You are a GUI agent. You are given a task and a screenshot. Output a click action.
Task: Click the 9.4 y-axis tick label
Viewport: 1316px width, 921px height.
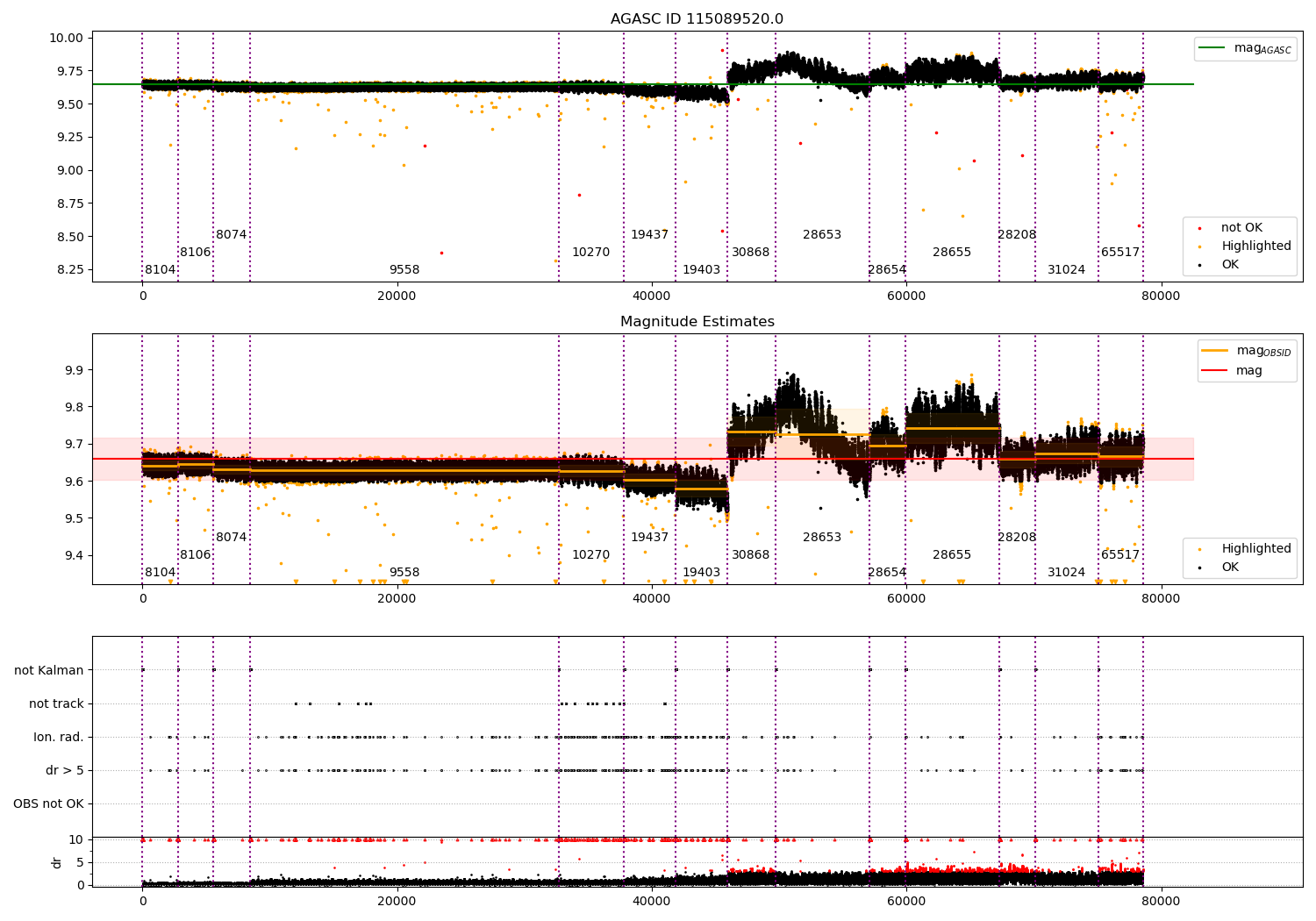(75, 556)
